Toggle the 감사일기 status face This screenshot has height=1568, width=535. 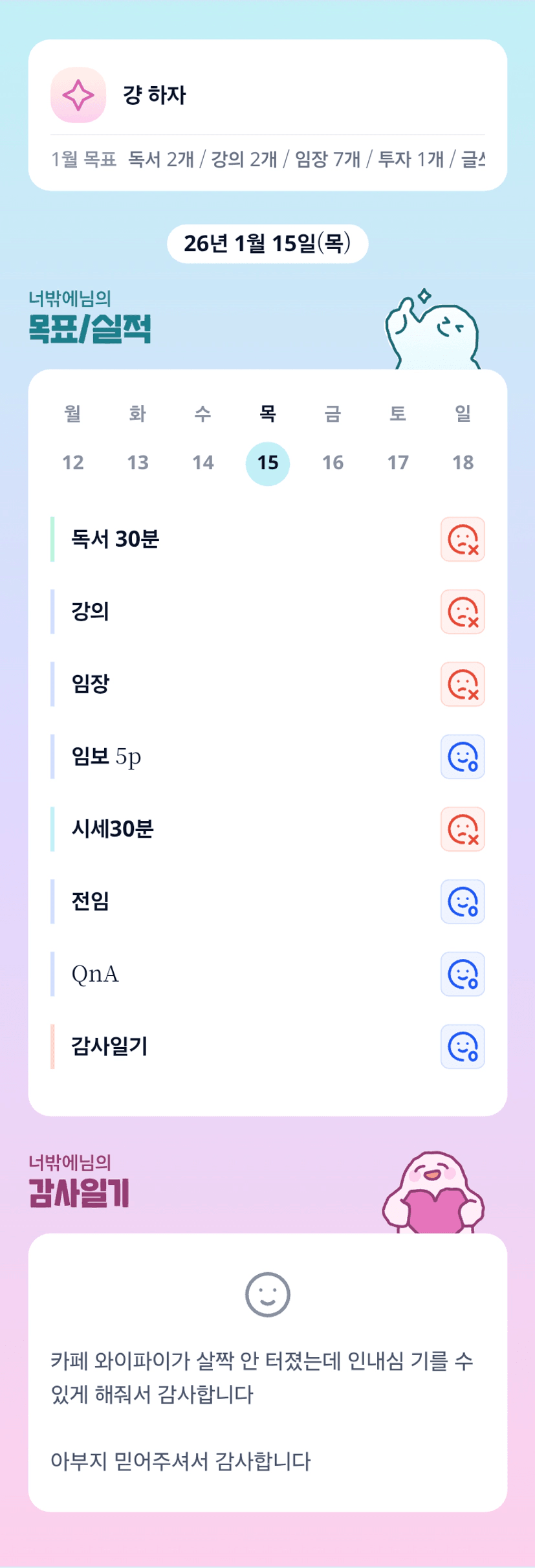coord(463,1046)
